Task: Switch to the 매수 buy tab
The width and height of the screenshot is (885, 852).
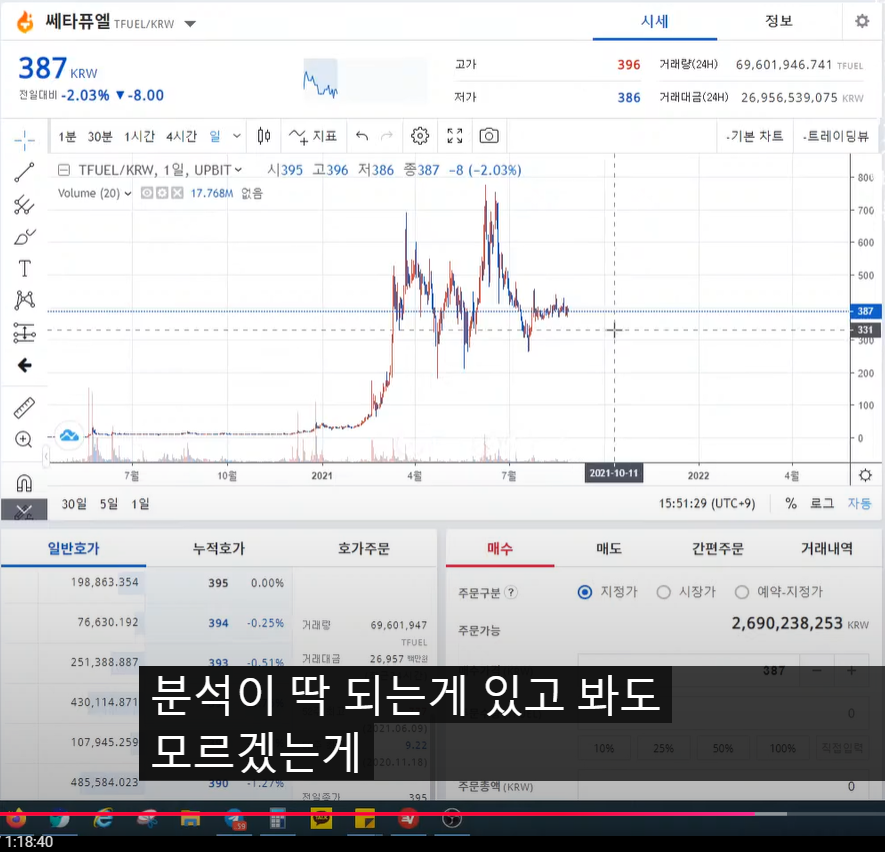Action: 500,548
